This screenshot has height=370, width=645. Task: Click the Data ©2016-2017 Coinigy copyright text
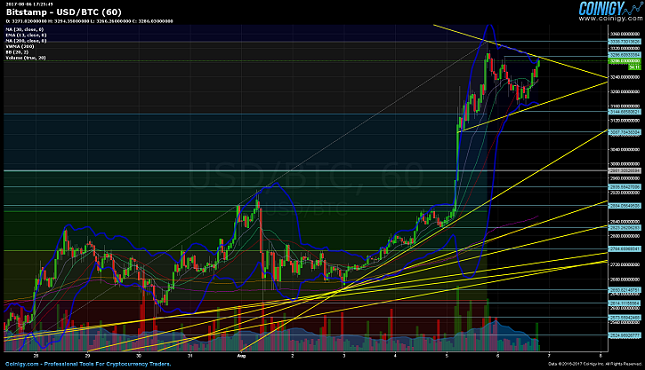(595, 364)
